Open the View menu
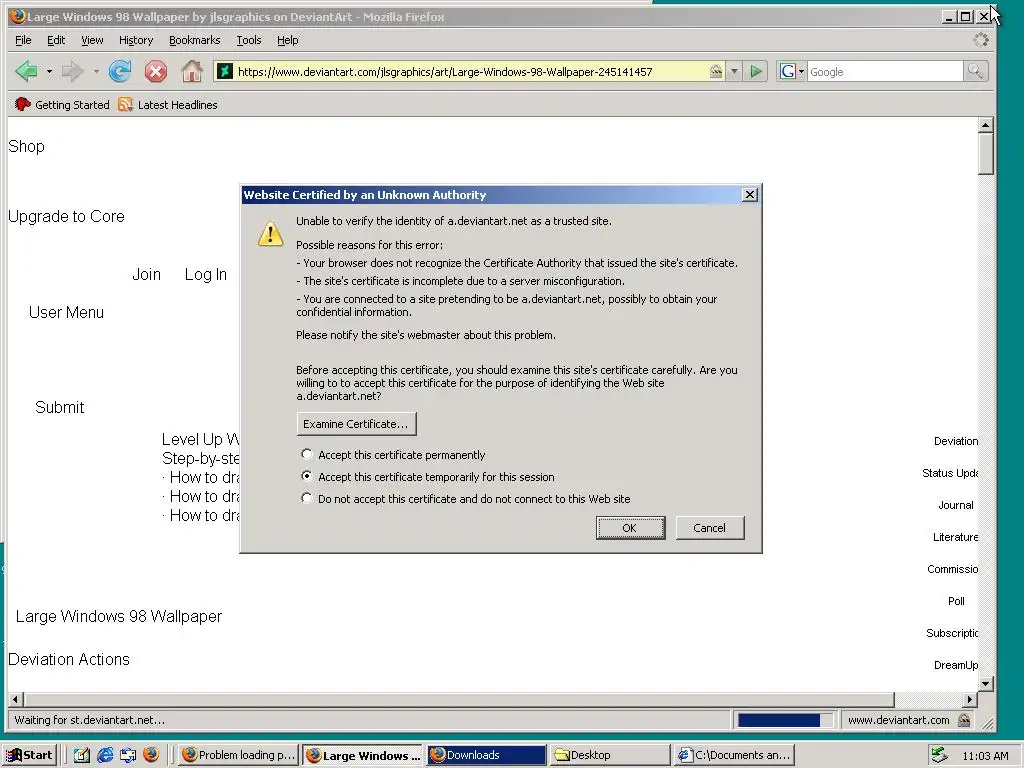 pyautogui.click(x=92, y=40)
